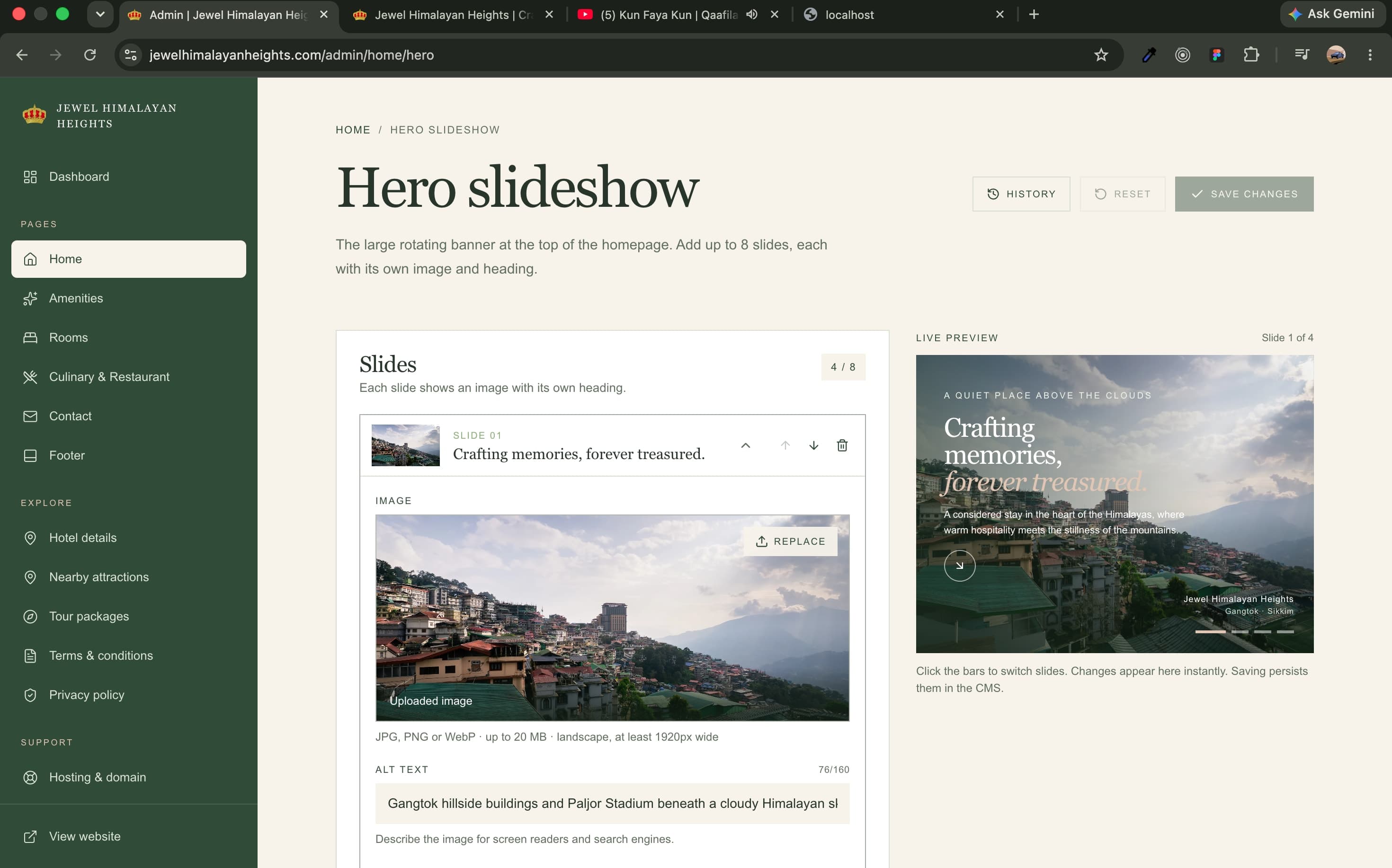Viewport: 1392px width, 868px height.
Task: Collapse Slide 01 with the chevron up icon
Action: coord(745,445)
